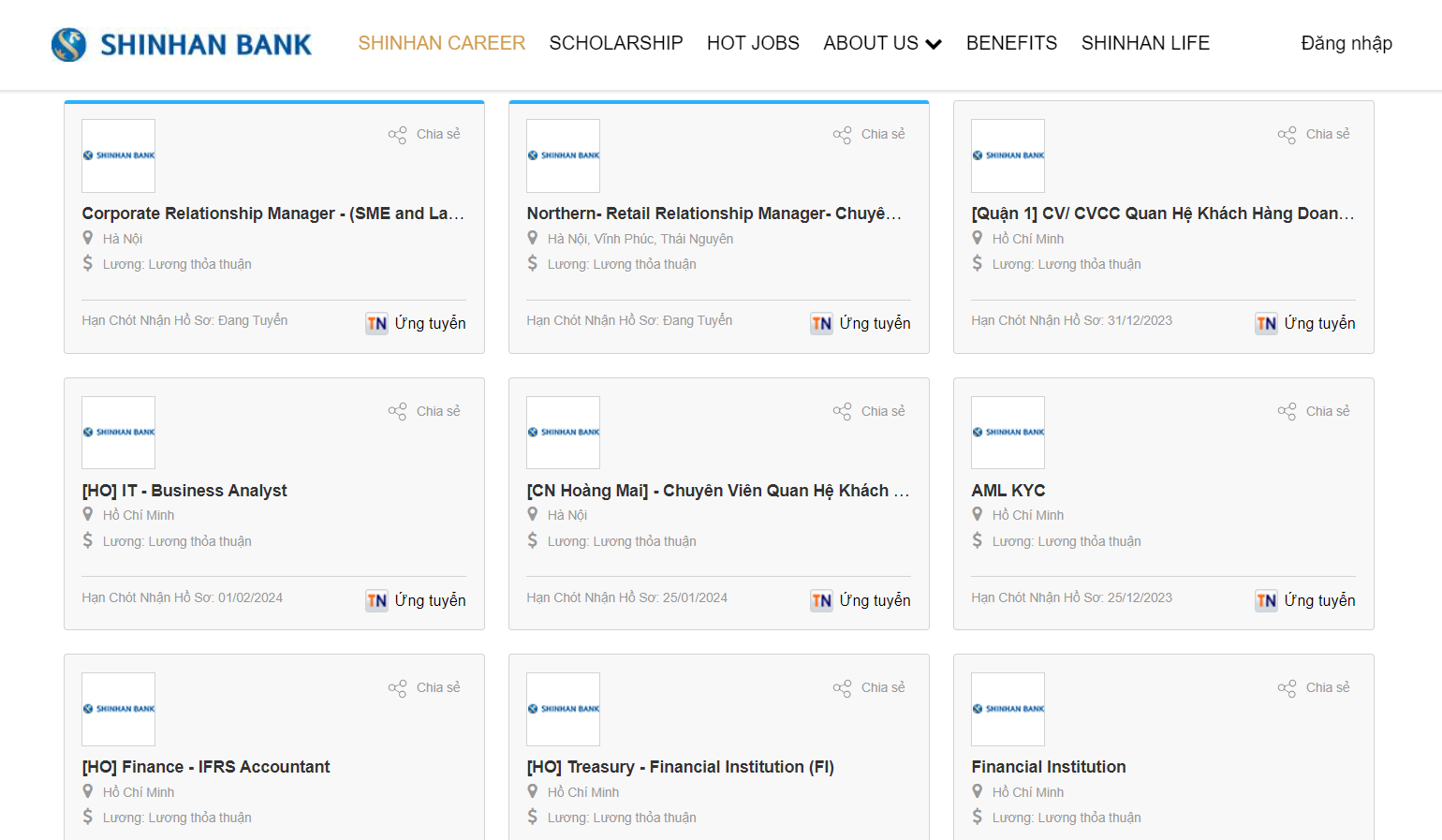
Task: Expand the ABOUT US dropdown arrow
Action: coord(934,44)
